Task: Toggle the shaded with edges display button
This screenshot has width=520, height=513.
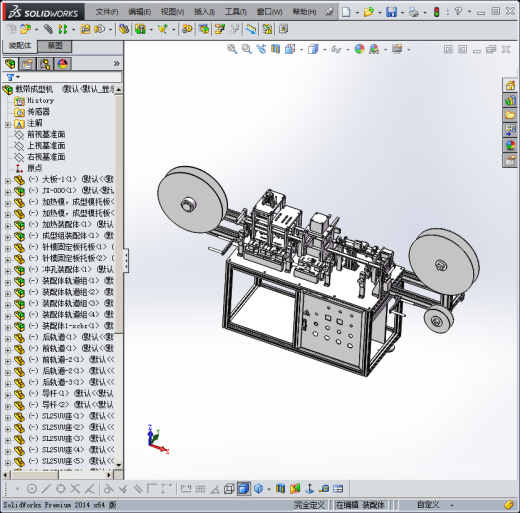Action: click(244, 489)
